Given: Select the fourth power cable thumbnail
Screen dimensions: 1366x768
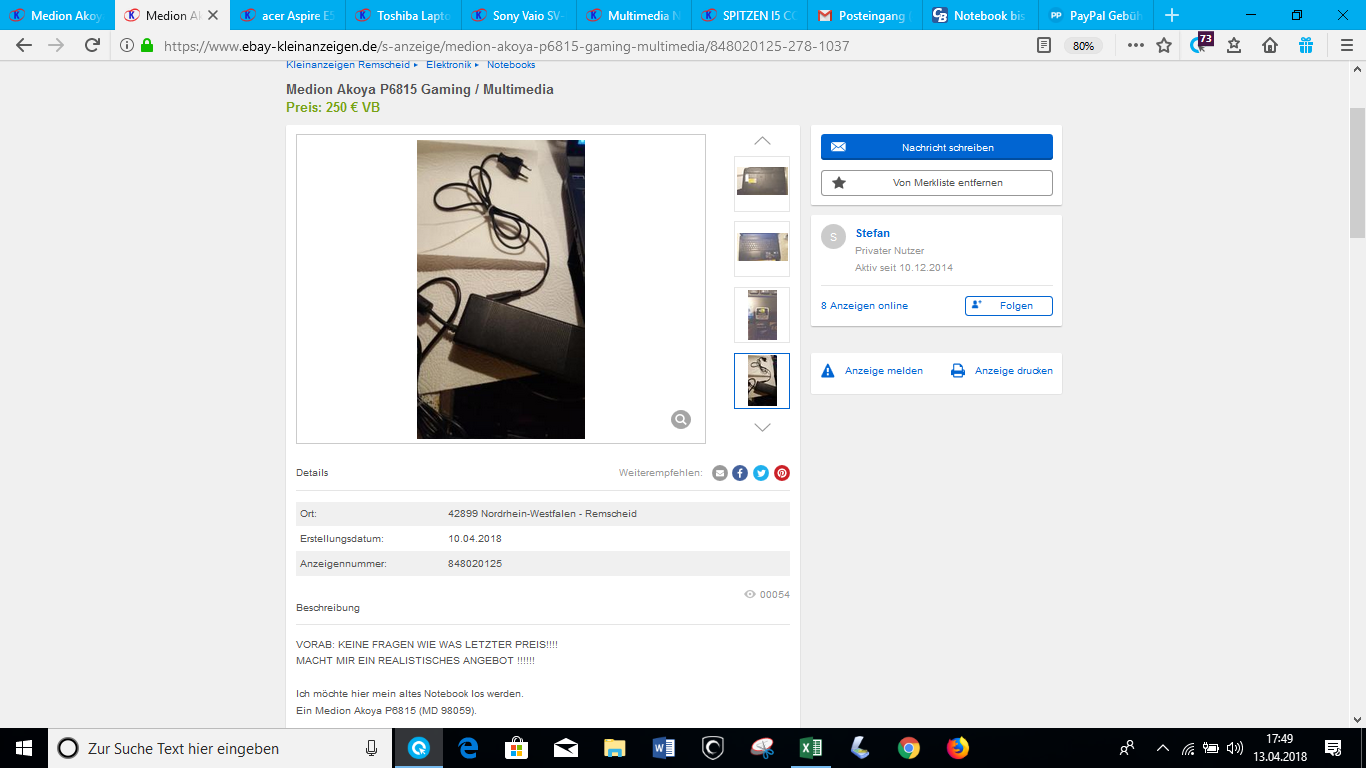Looking at the screenshot, I should pos(762,380).
